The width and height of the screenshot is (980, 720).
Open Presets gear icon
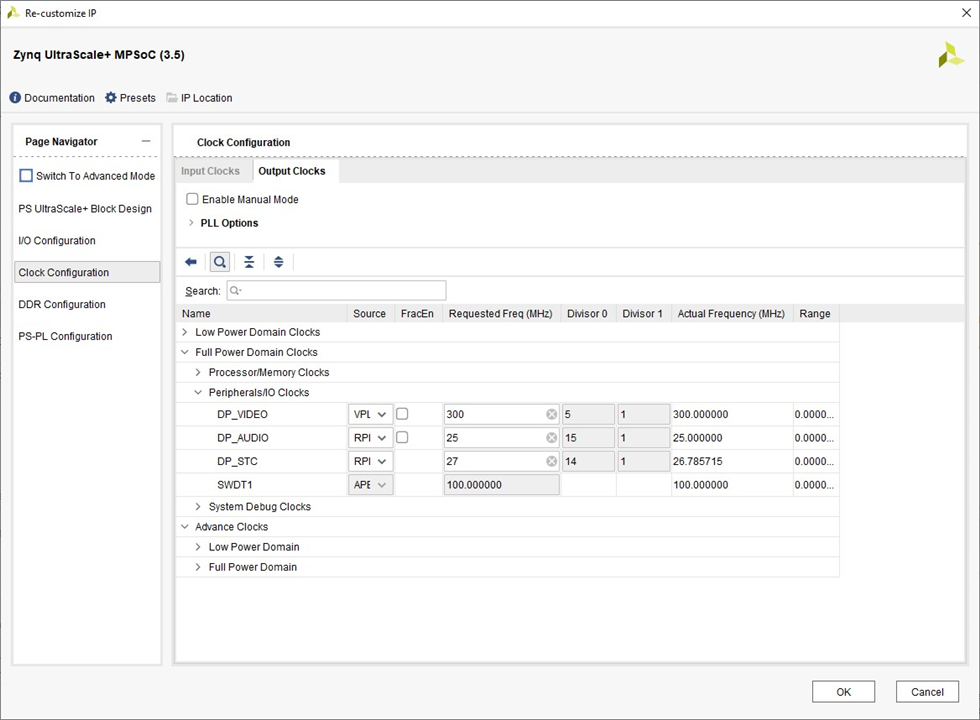point(111,98)
